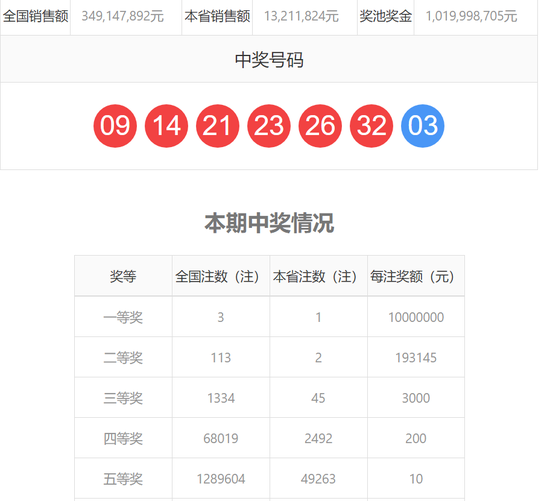Viewport: 550px width, 501px height.
Task: Select the 五等奖 row label
Action: (x=123, y=479)
